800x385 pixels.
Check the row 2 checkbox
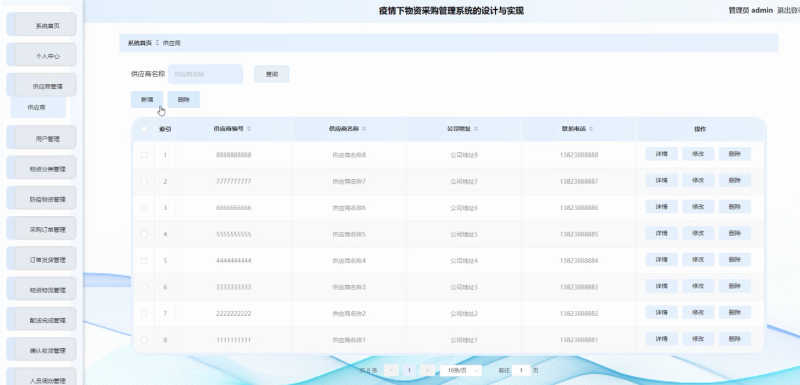pos(144,182)
